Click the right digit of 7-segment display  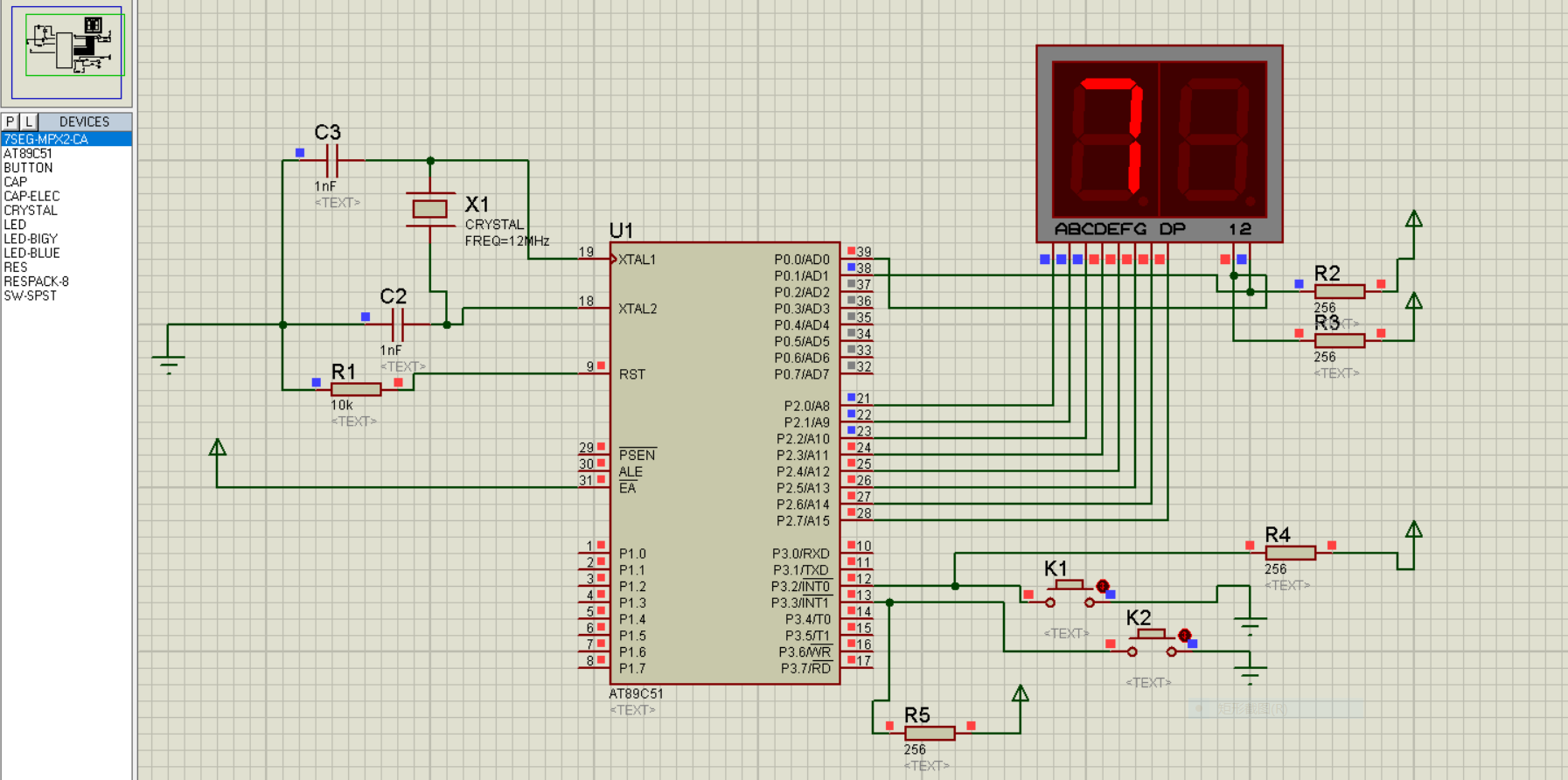pyautogui.click(x=1213, y=138)
